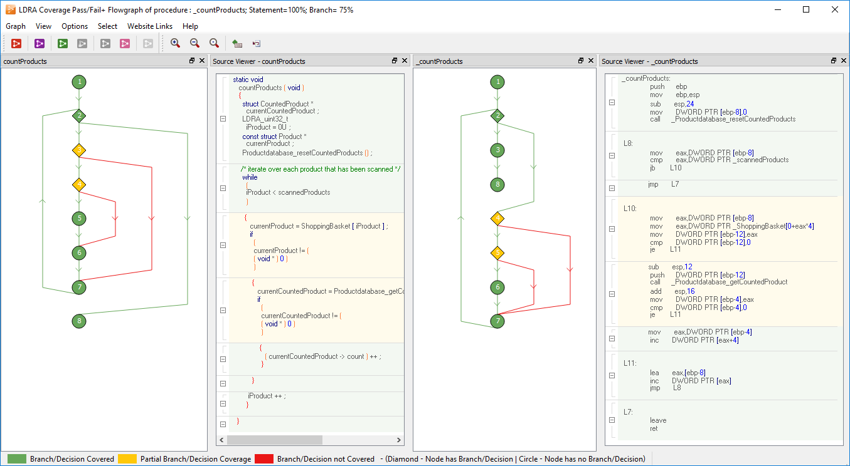Open the Options menu
Viewport: 850px width, 466px height.
tap(74, 26)
